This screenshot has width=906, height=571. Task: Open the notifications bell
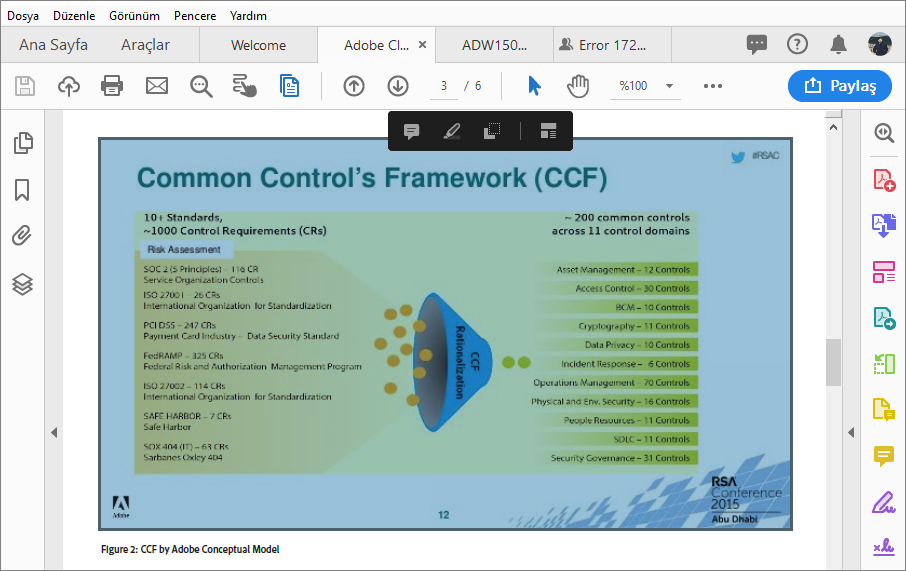[x=838, y=44]
